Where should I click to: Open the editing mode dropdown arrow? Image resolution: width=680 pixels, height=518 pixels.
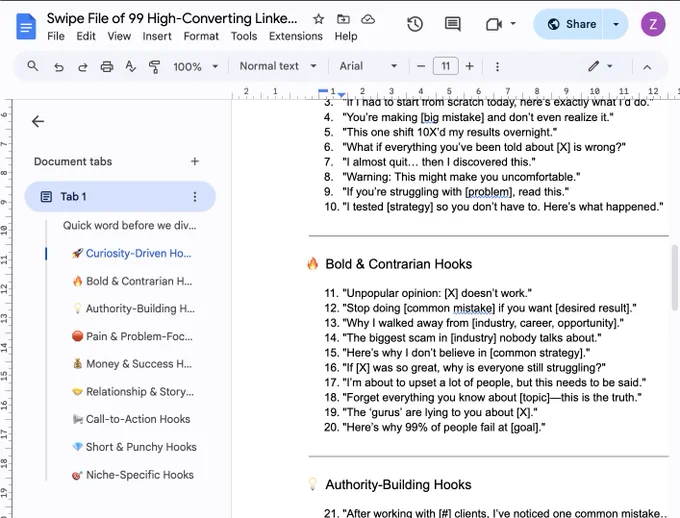610,66
